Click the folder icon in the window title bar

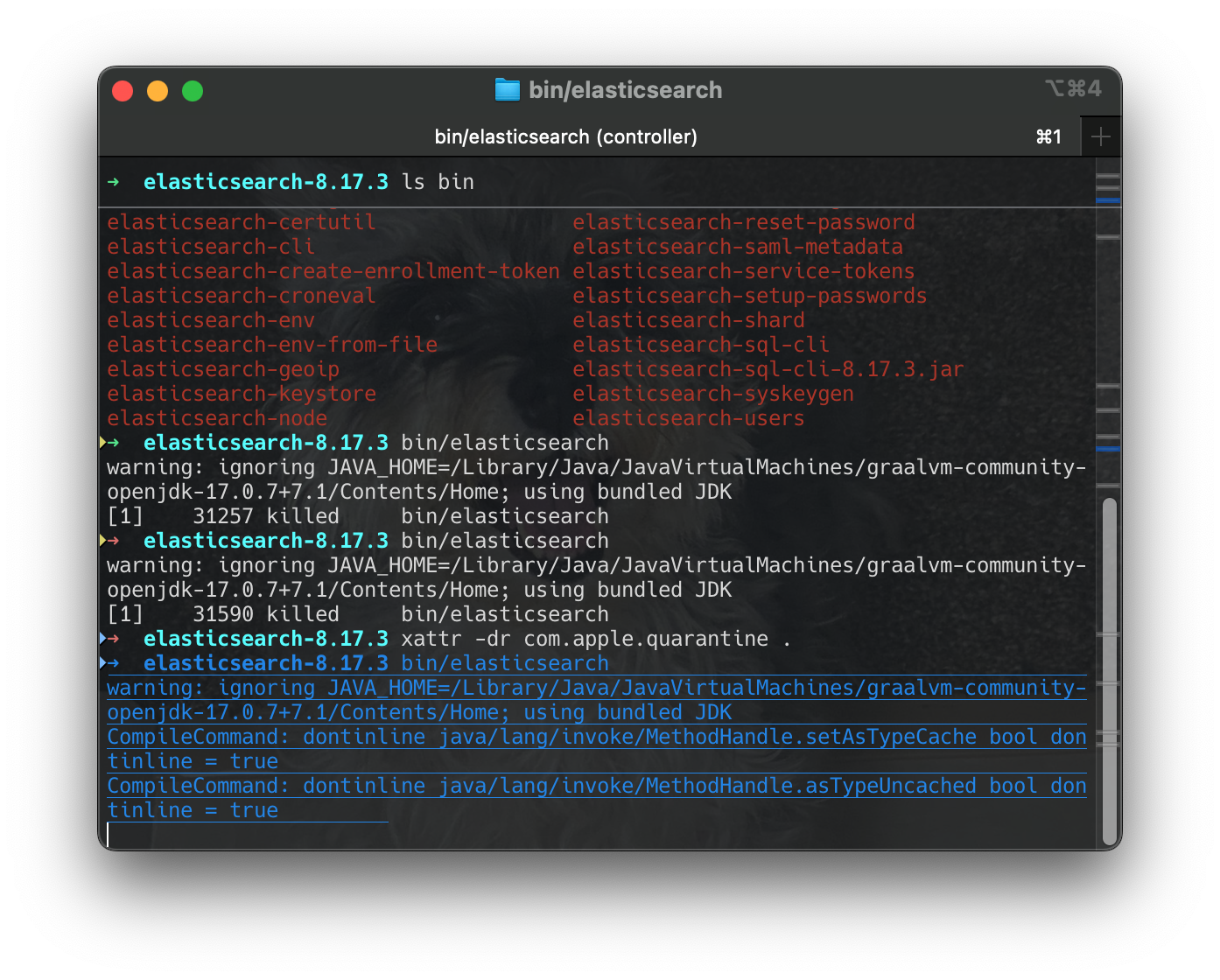coord(507,89)
